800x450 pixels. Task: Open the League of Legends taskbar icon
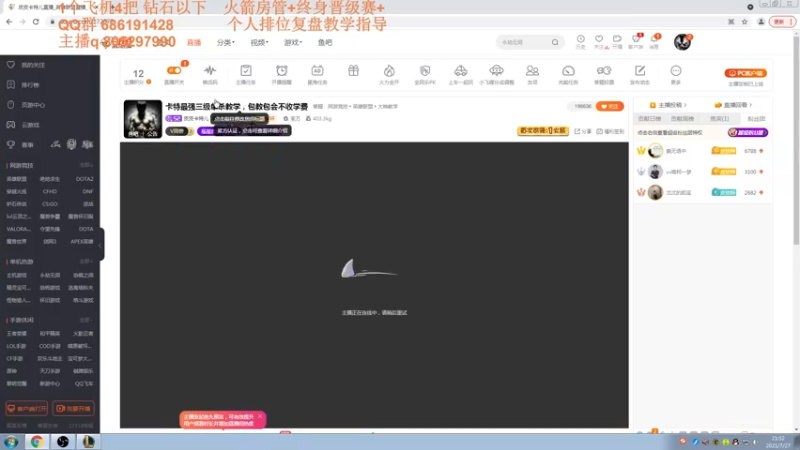tap(88, 441)
